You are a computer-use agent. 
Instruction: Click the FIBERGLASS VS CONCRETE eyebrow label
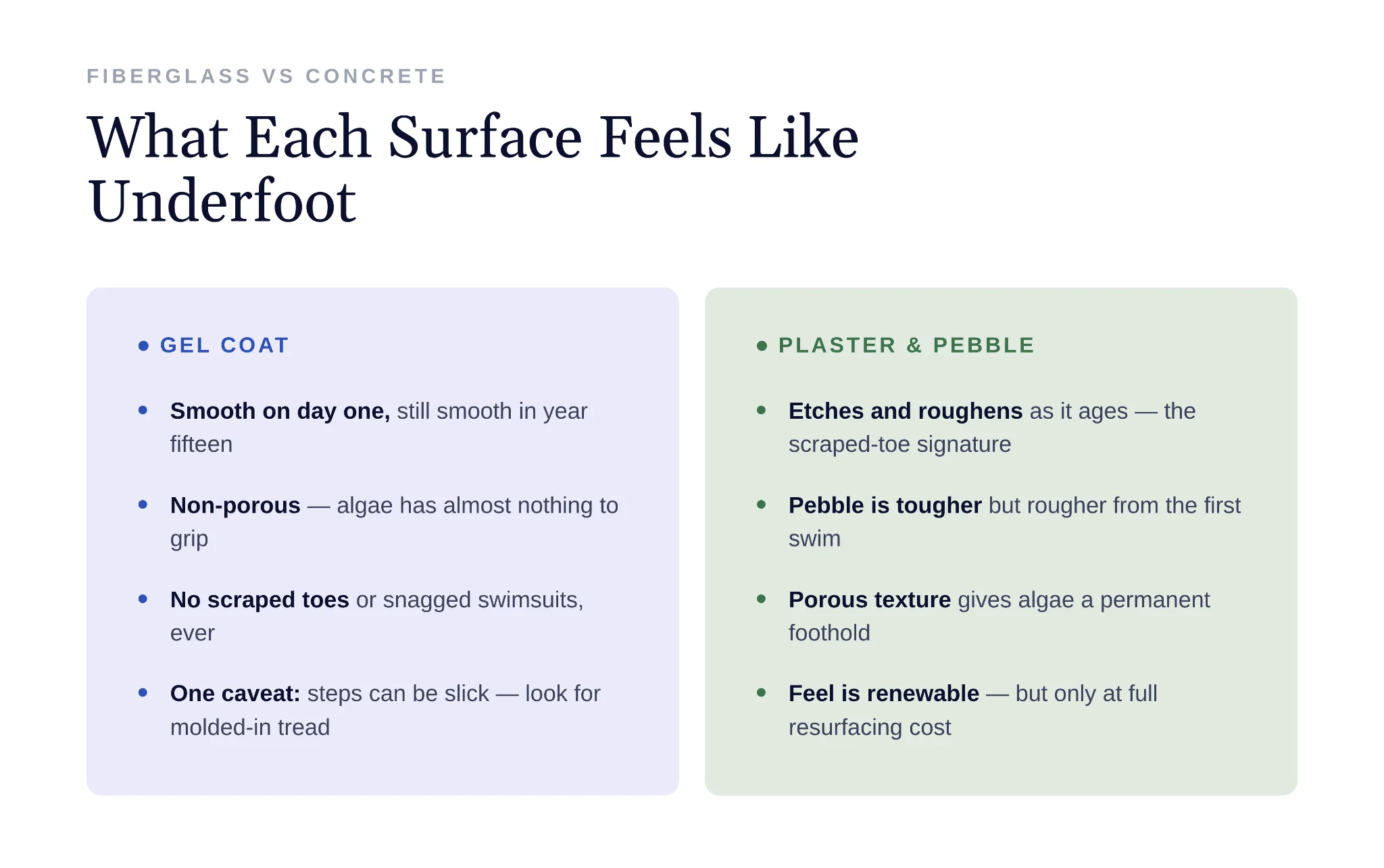266,76
